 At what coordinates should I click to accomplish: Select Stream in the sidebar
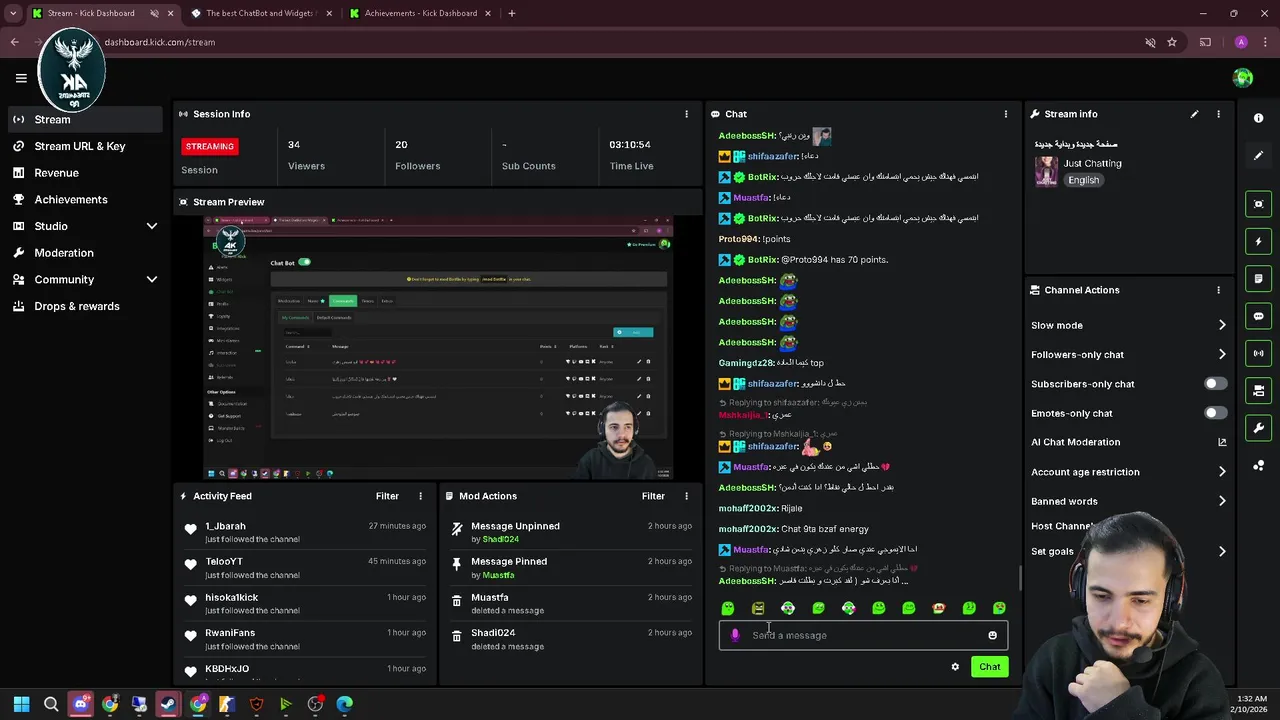click(85, 119)
